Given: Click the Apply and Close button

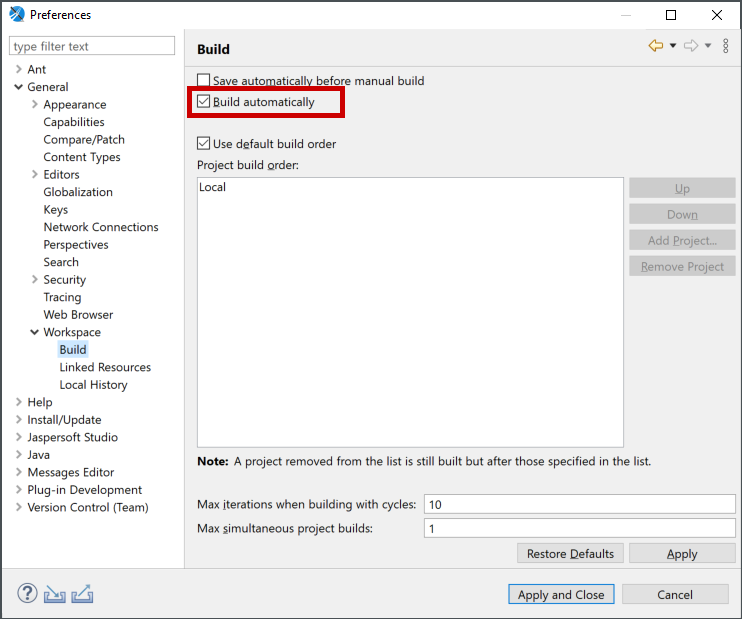Looking at the screenshot, I should click(561, 594).
